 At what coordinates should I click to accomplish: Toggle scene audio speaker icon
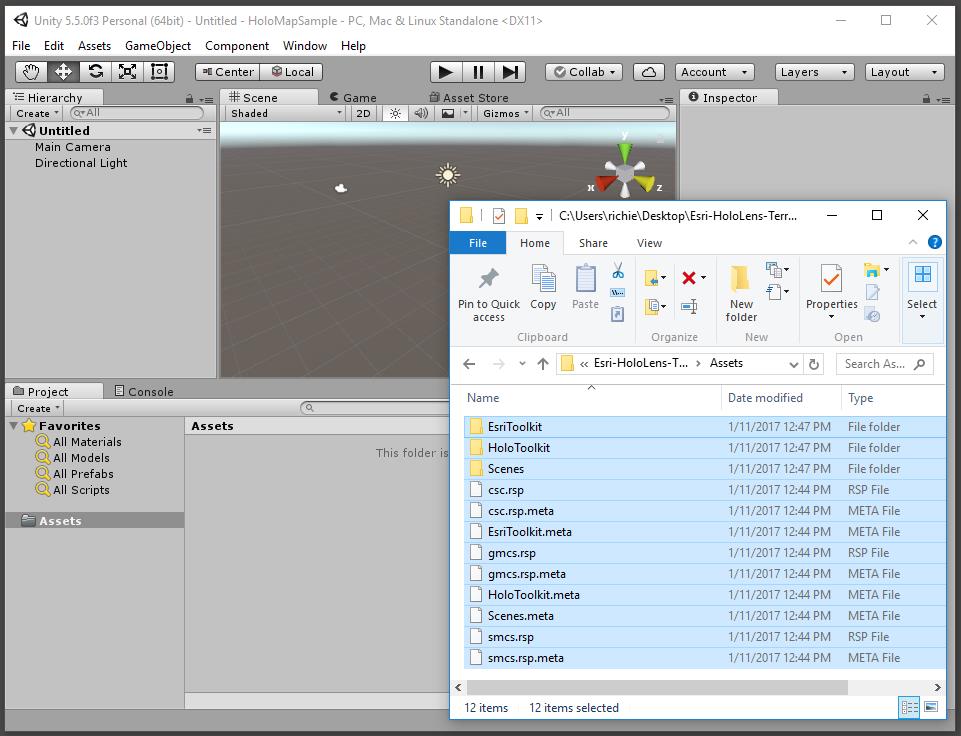[x=421, y=113]
